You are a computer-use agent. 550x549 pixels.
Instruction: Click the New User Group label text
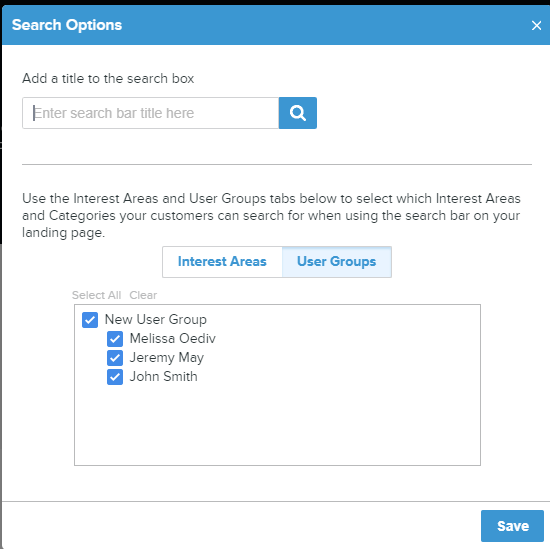point(156,320)
